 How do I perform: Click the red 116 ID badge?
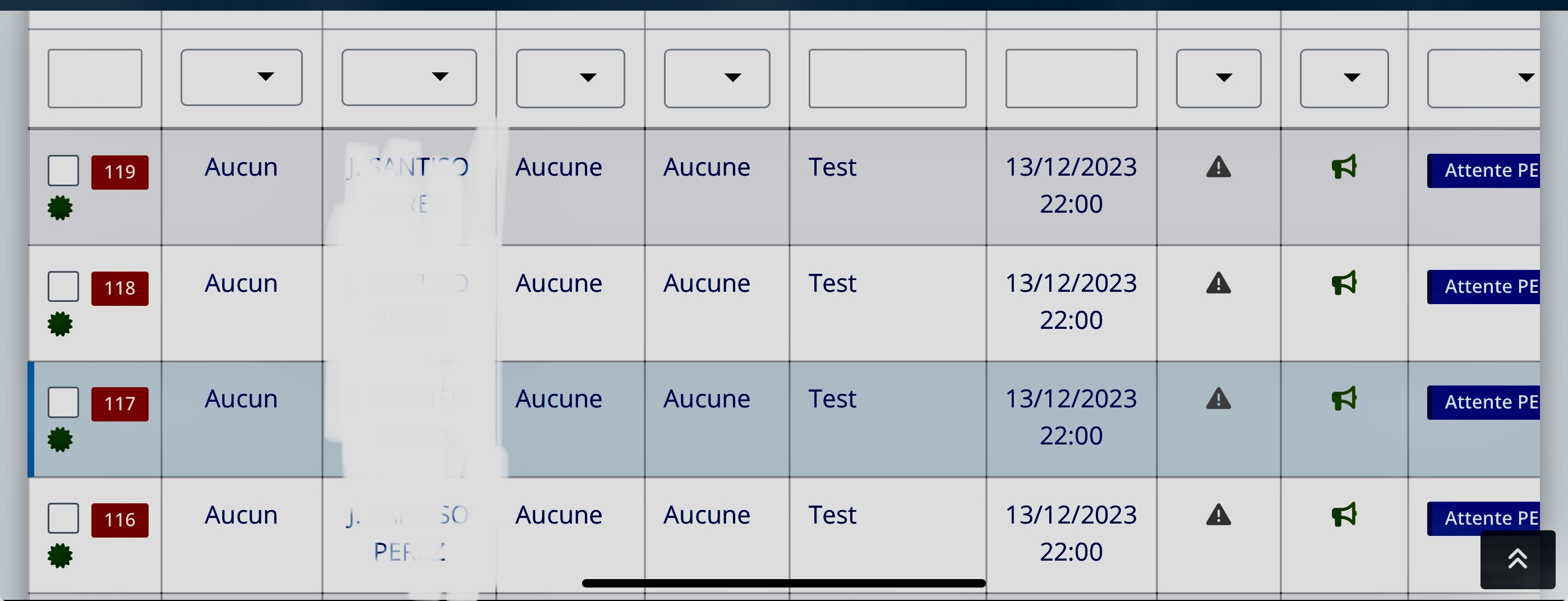click(120, 520)
